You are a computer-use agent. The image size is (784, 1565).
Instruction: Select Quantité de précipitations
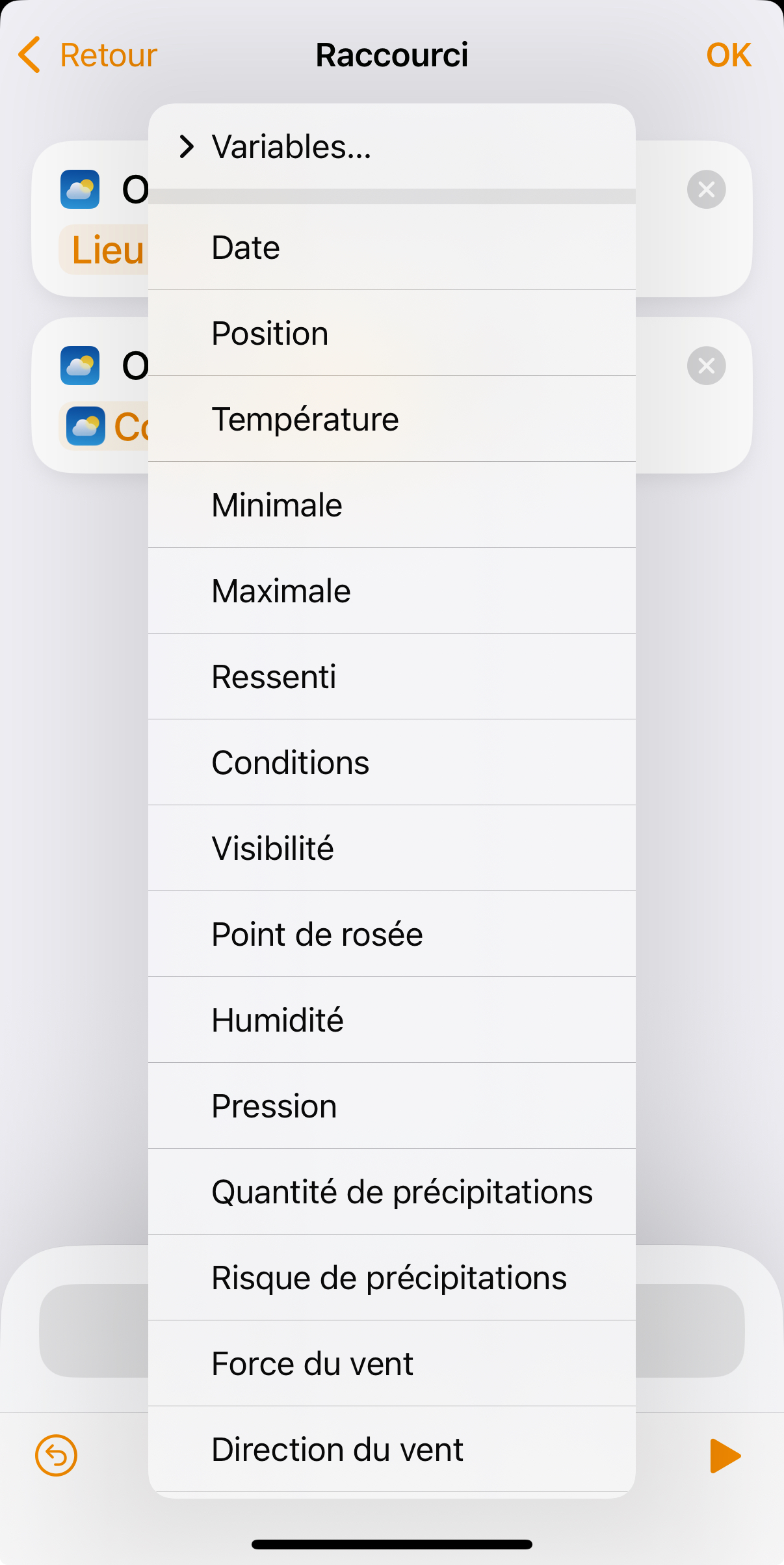(x=392, y=1192)
